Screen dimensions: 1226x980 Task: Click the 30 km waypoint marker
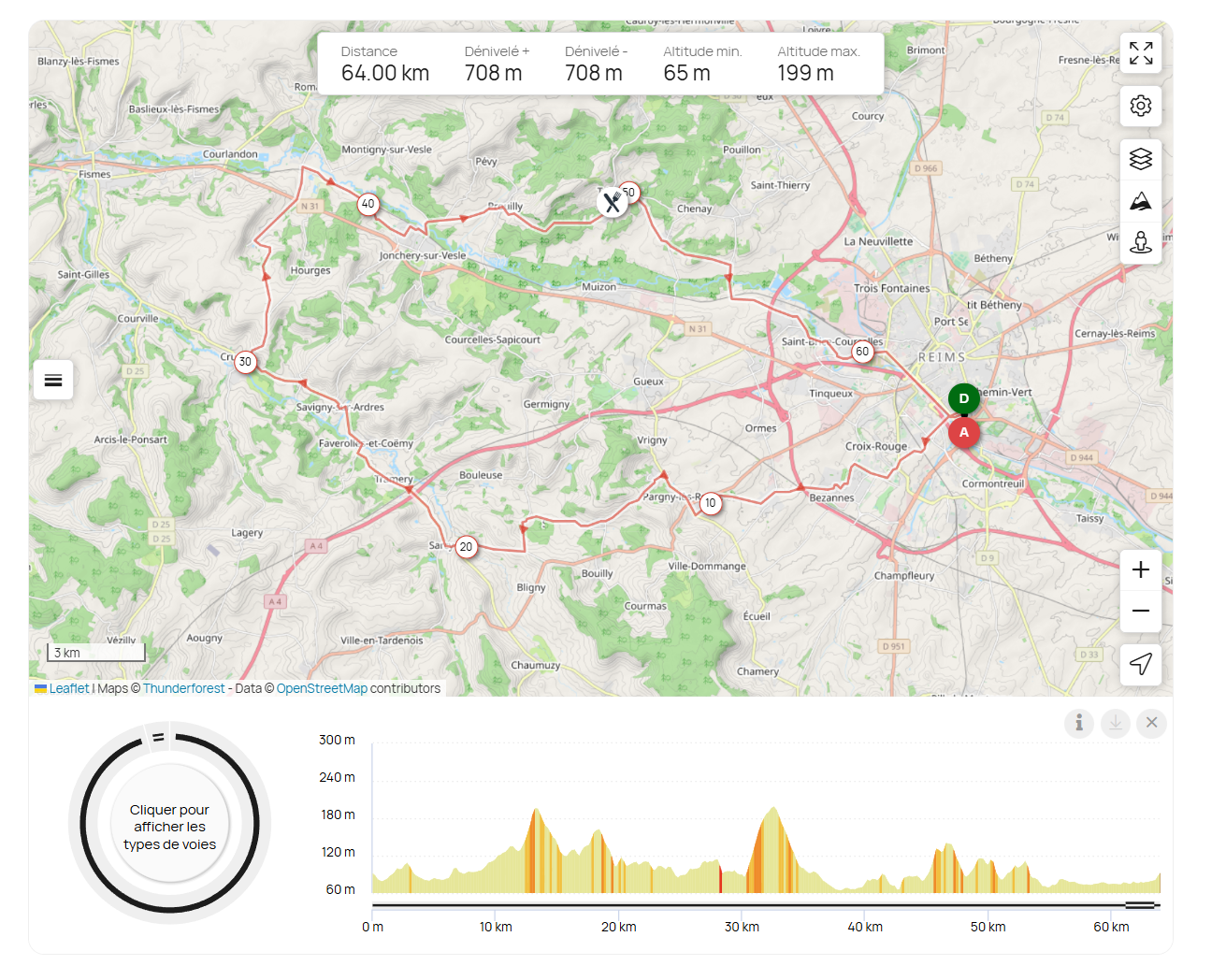[x=245, y=362]
